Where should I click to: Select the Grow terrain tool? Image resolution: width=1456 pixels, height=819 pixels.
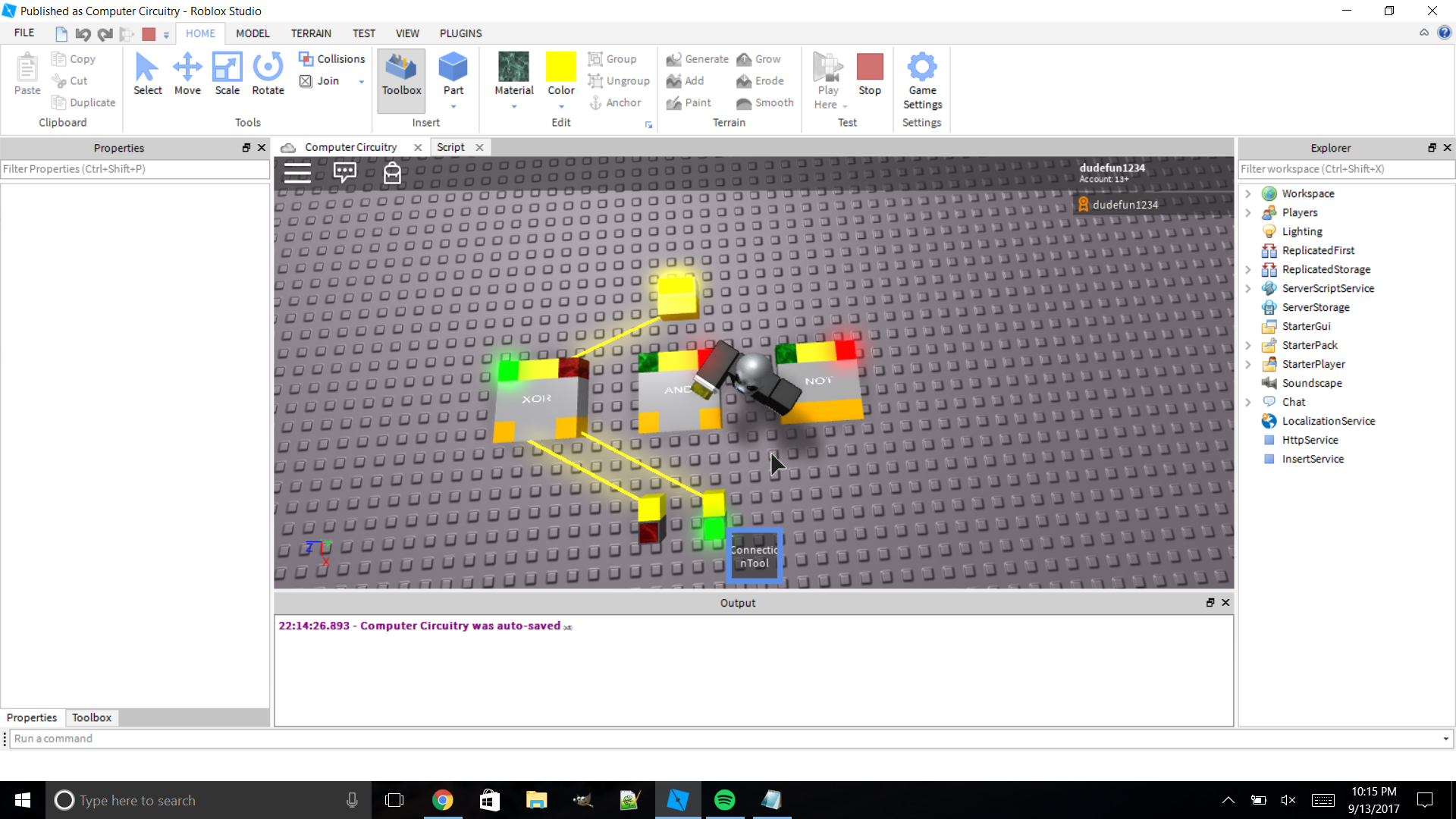[758, 59]
